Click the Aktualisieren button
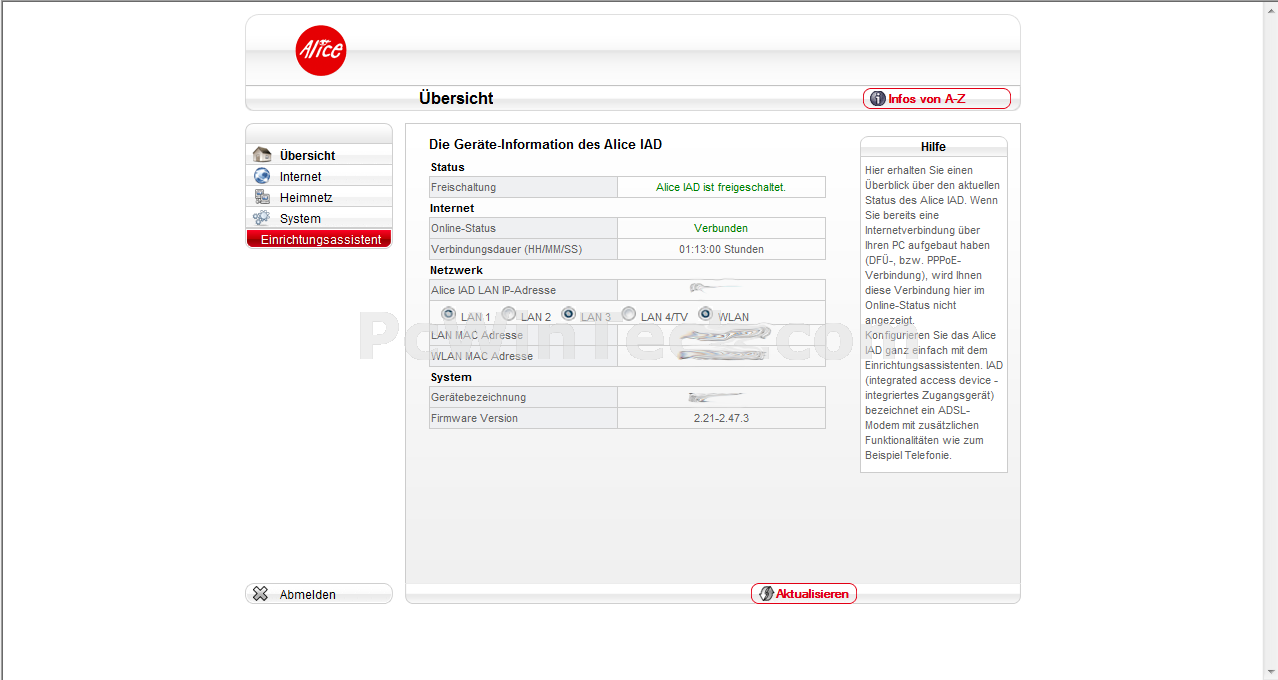 pyautogui.click(x=804, y=594)
